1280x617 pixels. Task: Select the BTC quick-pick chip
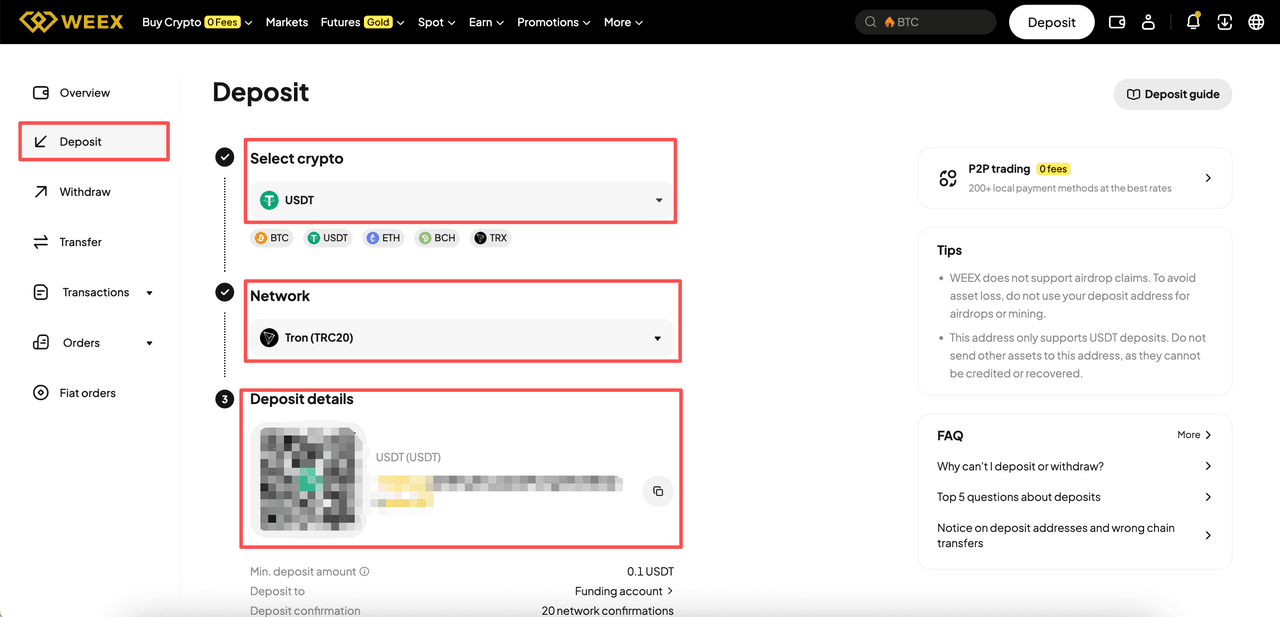(272, 238)
